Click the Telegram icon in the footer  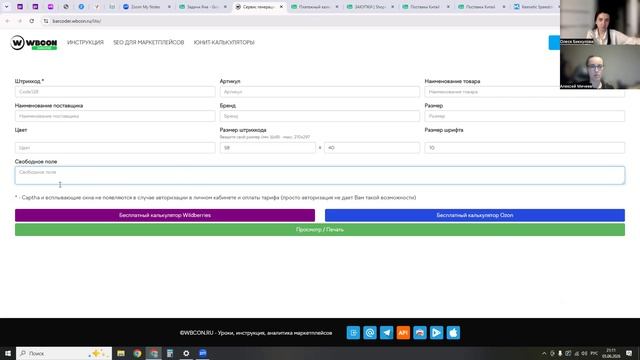click(x=387, y=333)
